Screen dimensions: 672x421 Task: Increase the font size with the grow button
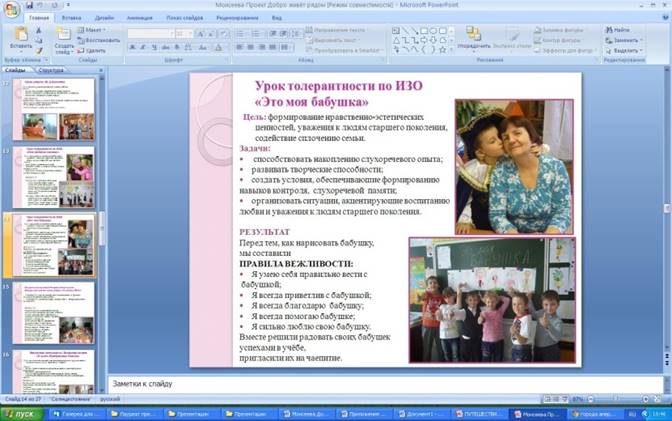[200, 33]
